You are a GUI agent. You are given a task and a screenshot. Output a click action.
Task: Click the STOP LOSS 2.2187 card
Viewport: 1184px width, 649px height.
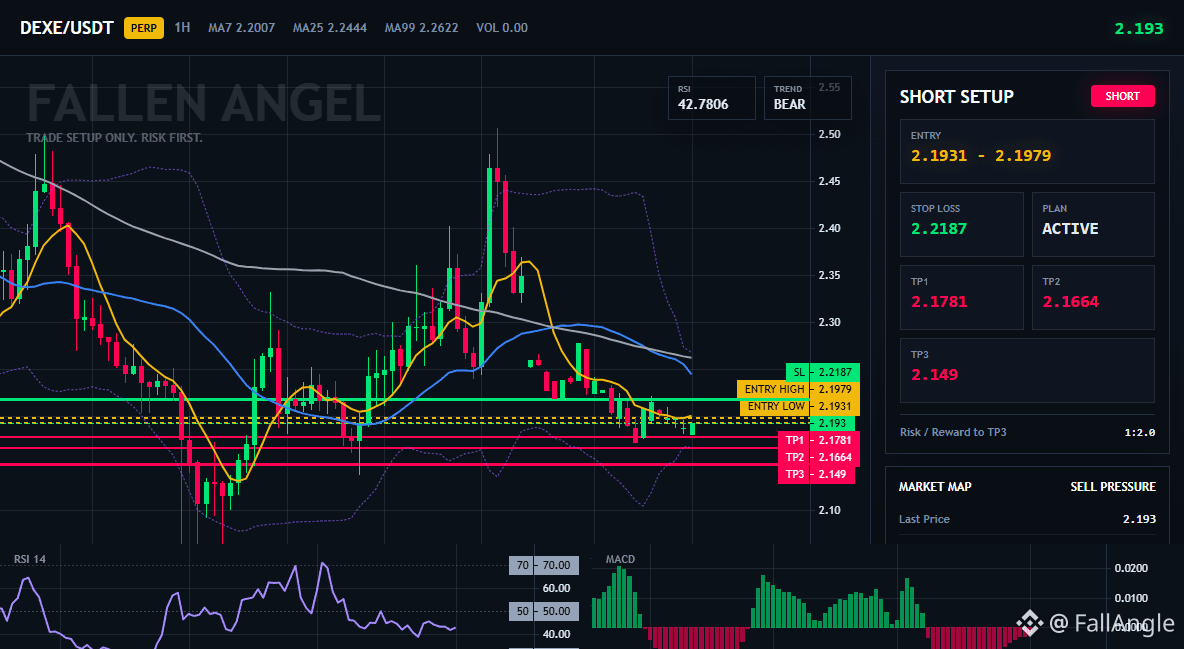[961, 224]
